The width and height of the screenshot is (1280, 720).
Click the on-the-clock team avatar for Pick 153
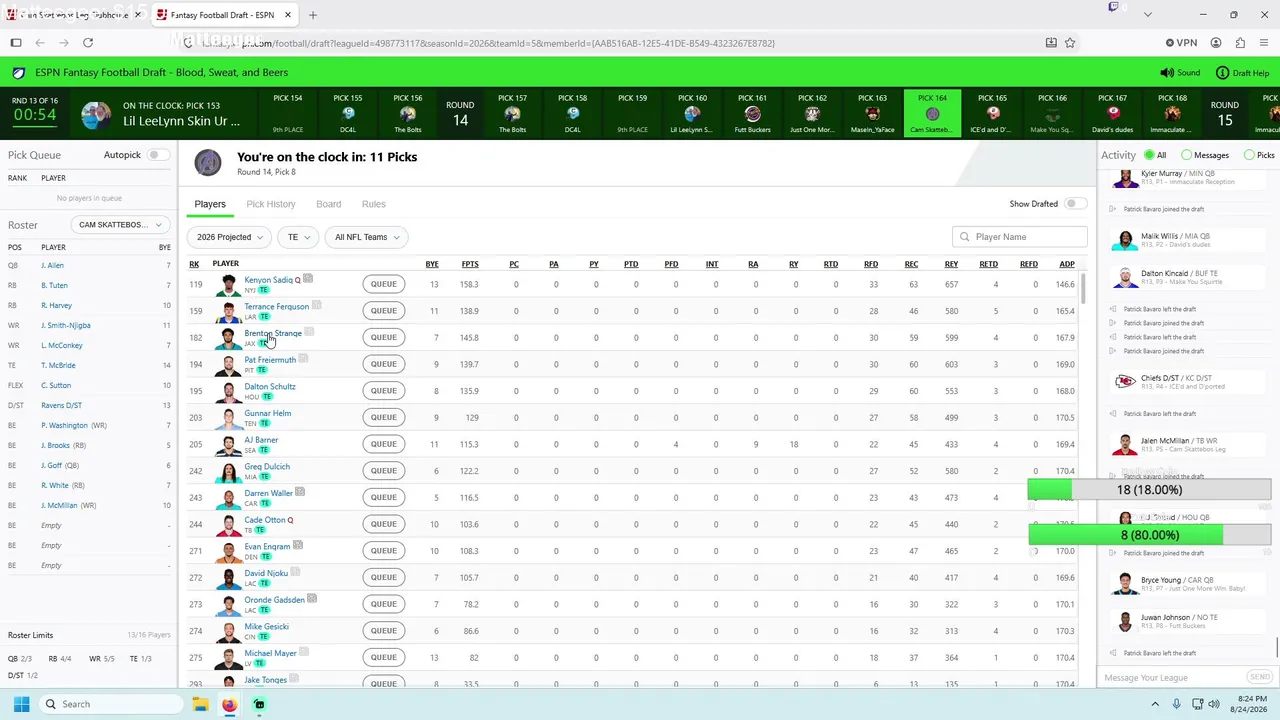pos(96,115)
